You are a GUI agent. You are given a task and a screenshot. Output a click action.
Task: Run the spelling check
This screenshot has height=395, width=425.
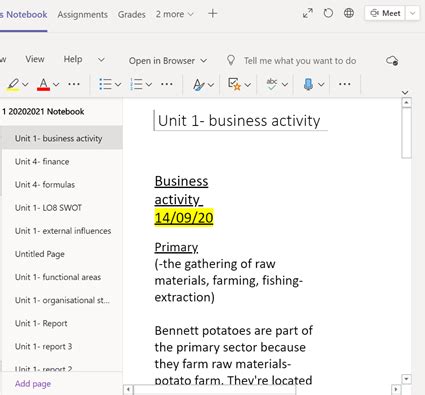(x=272, y=84)
